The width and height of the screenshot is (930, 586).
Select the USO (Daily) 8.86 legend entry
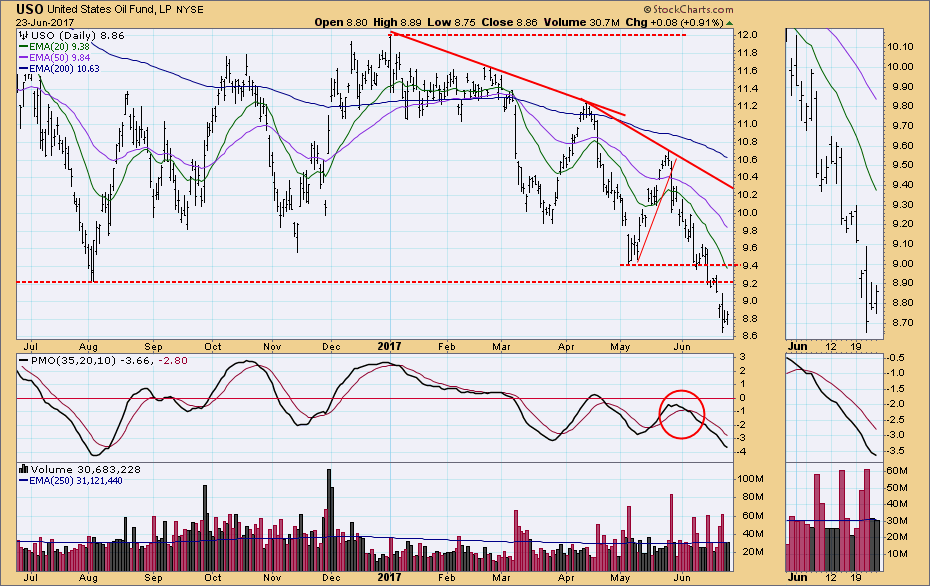78,36
